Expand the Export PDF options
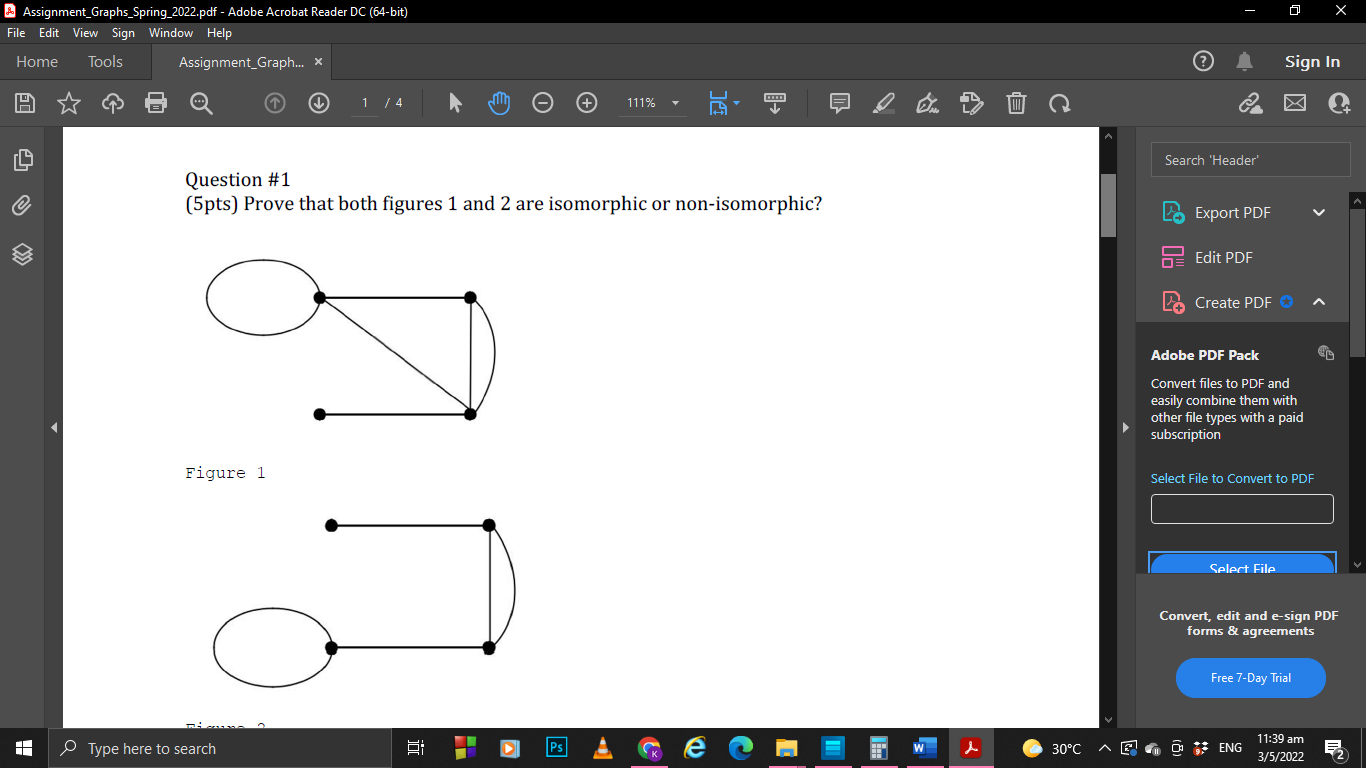Screen dimensions: 1366x768 [x=1319, y=212]
